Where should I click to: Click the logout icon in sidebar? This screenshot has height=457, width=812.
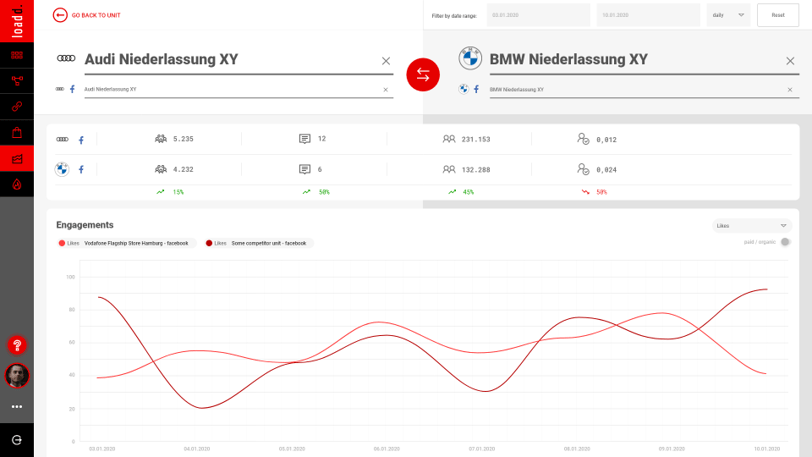[17, 440]
